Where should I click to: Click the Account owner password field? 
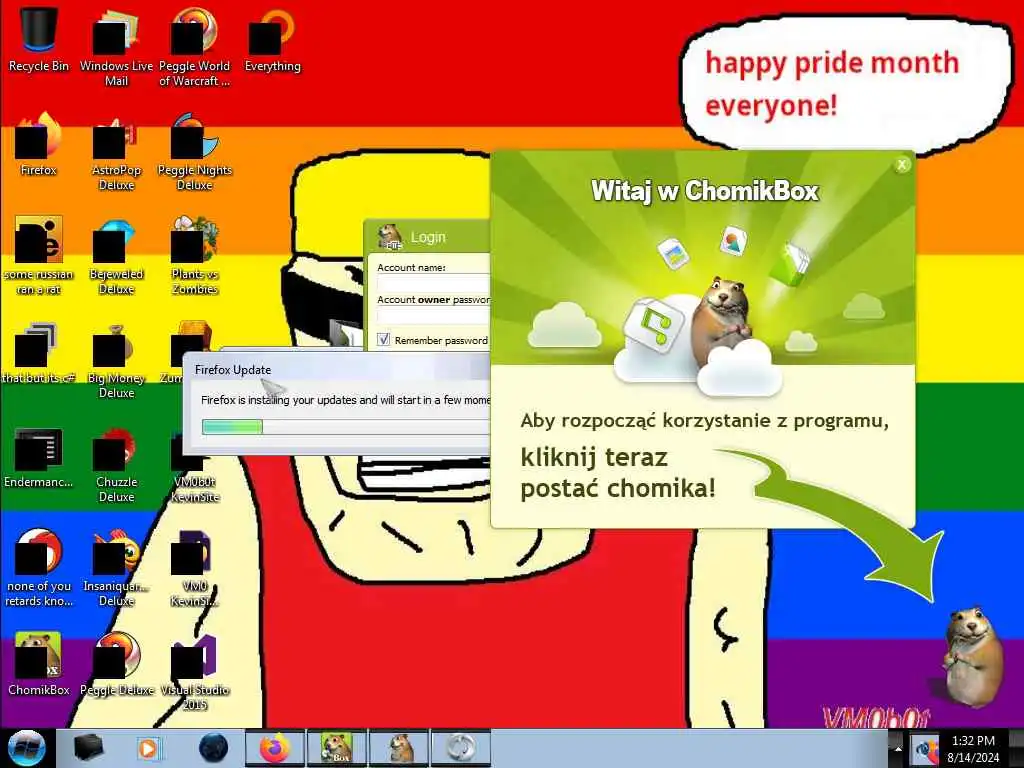434,316
